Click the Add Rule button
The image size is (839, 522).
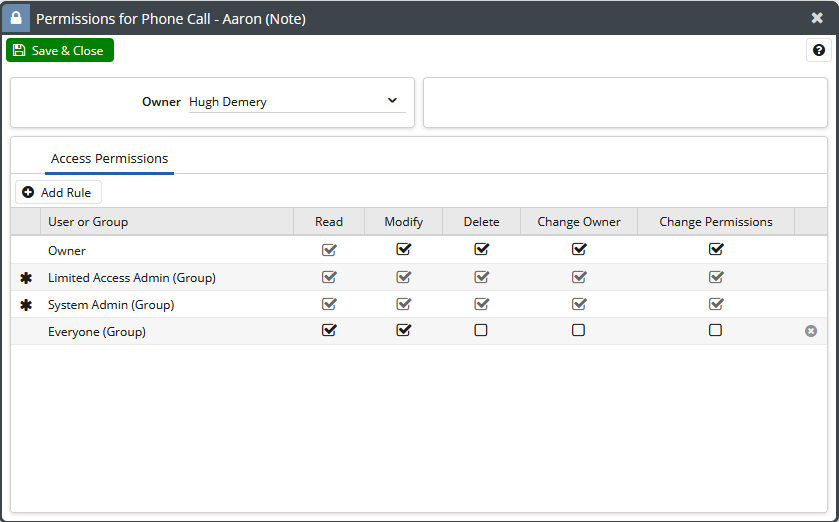pos(58,192)
